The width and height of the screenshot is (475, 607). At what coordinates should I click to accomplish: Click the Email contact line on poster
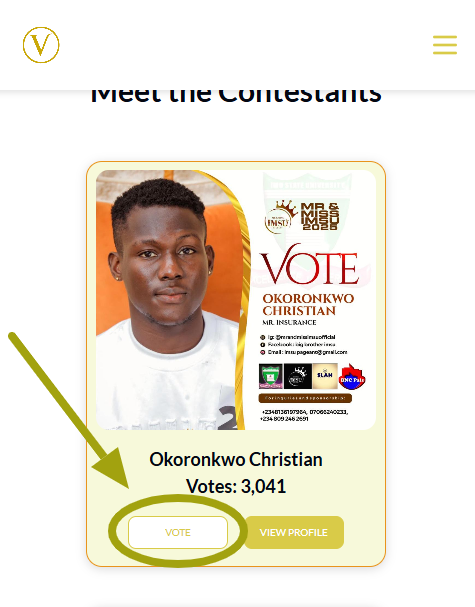pyautogui.click(x=304, y=352)
